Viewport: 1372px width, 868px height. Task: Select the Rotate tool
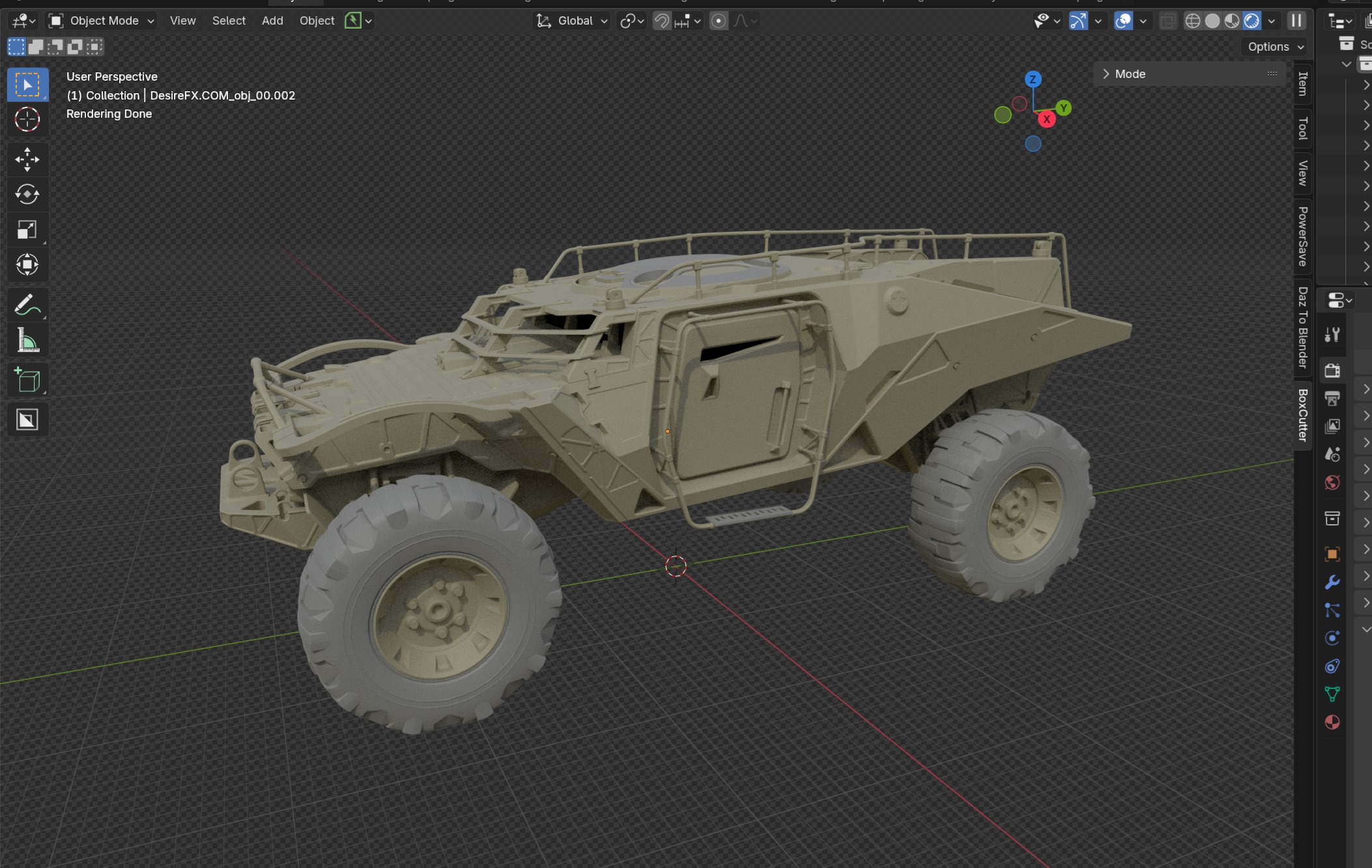[27, 194]
